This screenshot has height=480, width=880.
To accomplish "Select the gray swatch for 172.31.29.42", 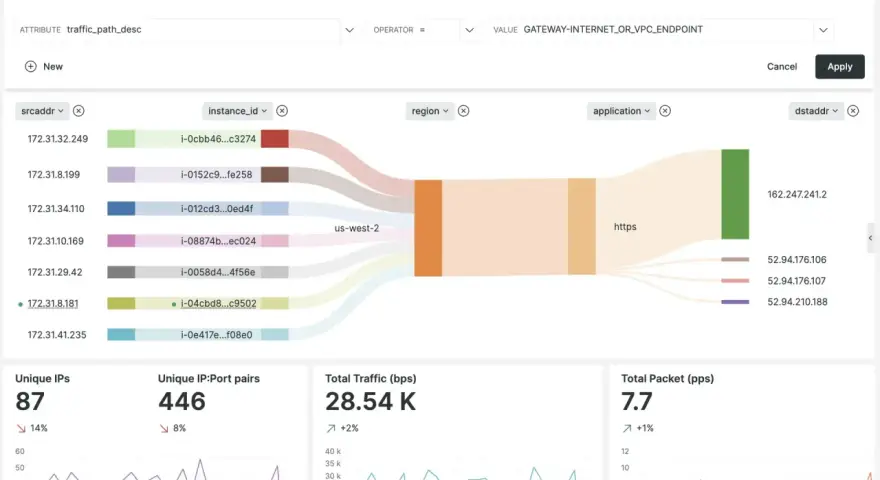I will (121, 272).
